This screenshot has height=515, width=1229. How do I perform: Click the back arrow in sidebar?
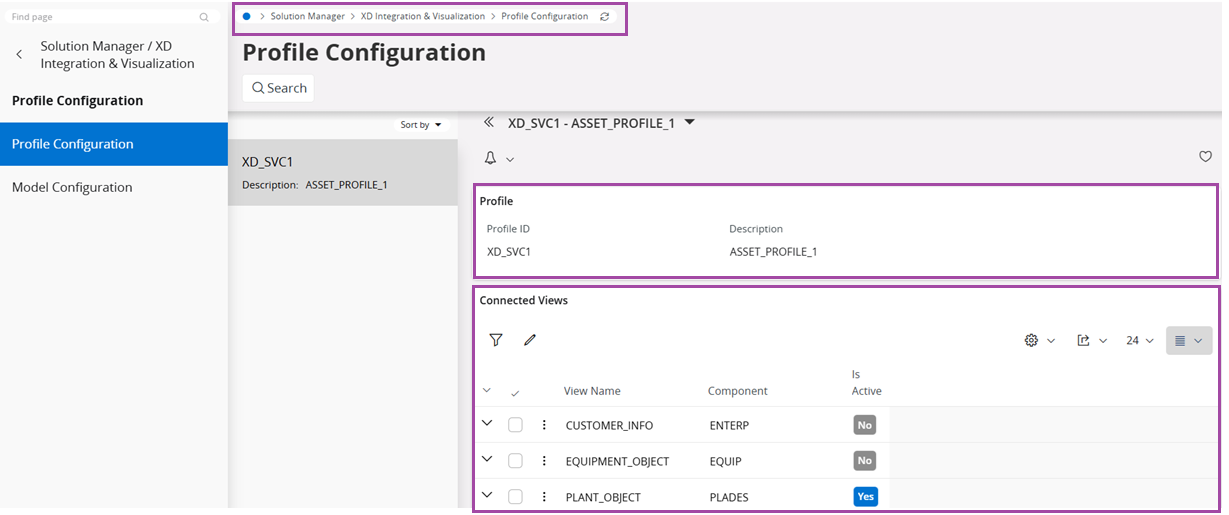pyautogui.click(x=19, y=55)
